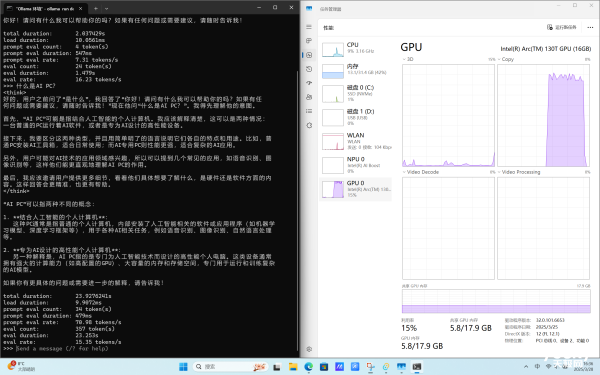Click GPU name "Intel(R) Arc(TM) 130T GPU (16GB)"
The width and height of the screenshot is (600, 375).
coord(546,49)
